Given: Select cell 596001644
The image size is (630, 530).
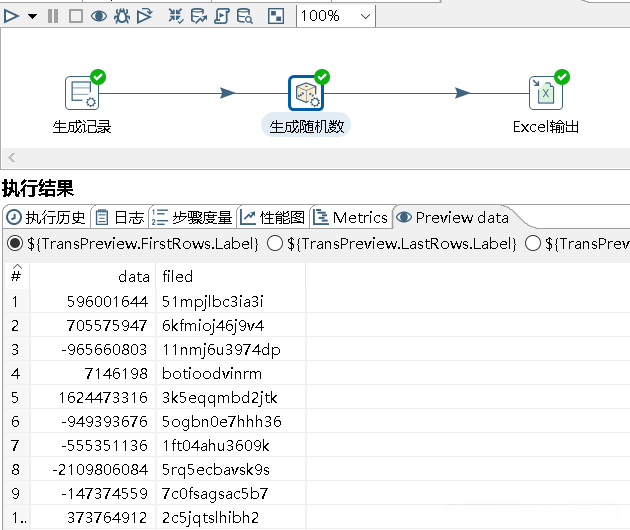Looking at the screenshot, I should (x=93, y=301).
